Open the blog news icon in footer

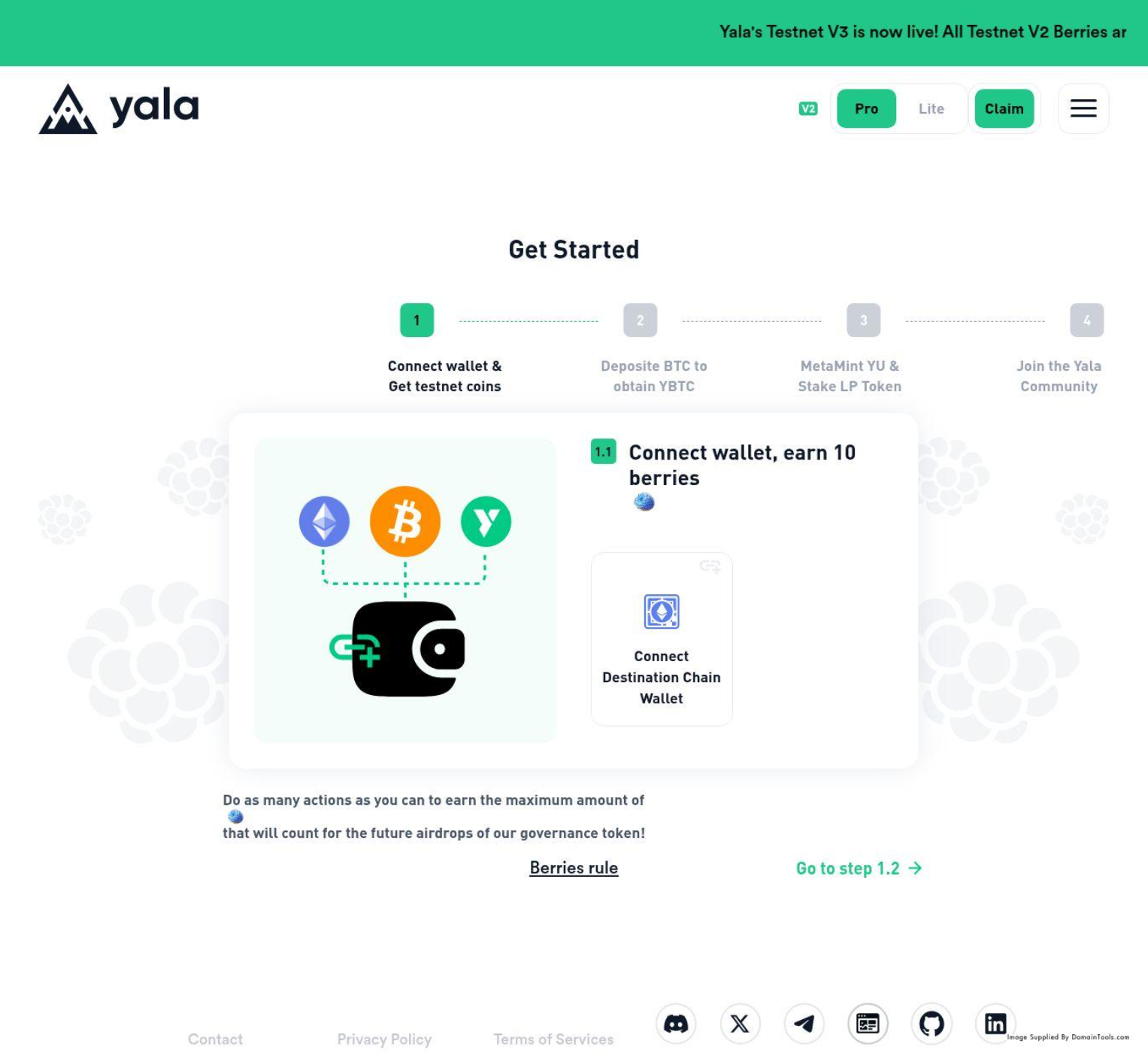pos(868,1024)
